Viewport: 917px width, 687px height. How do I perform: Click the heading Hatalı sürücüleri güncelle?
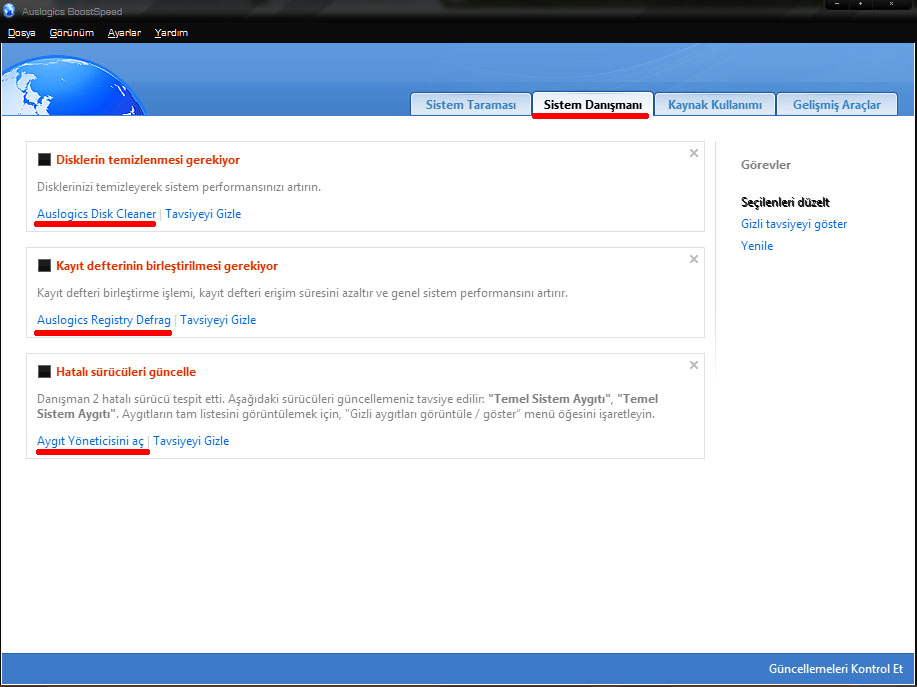[126, 371]
